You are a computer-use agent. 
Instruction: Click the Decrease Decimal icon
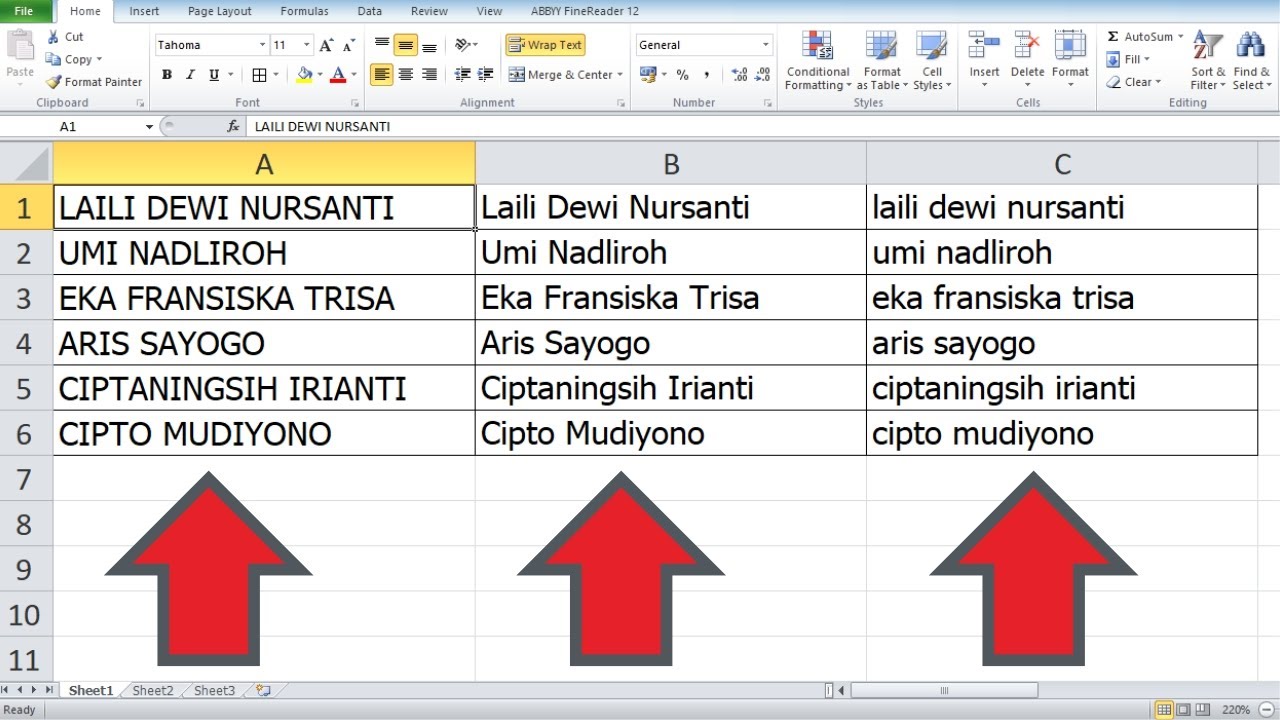click(x=763, y=75)
